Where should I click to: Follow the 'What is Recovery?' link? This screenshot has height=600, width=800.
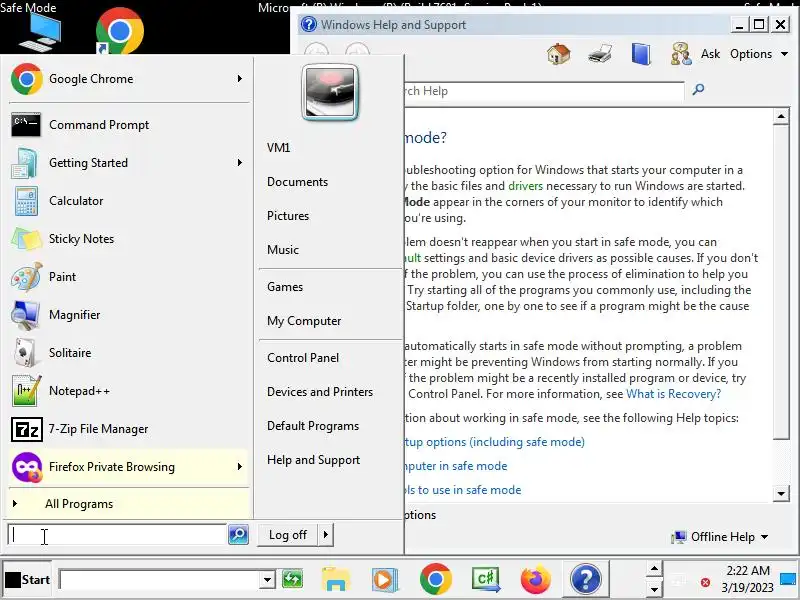click(x=673, y=394)
